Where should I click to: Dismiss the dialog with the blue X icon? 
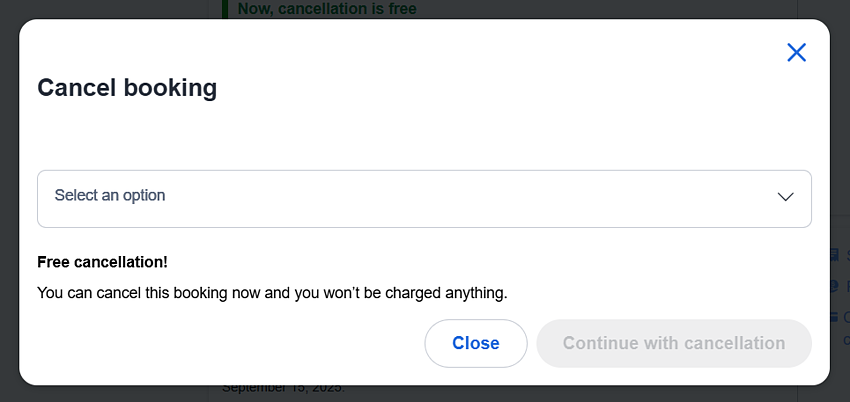(x=796, y=53)
